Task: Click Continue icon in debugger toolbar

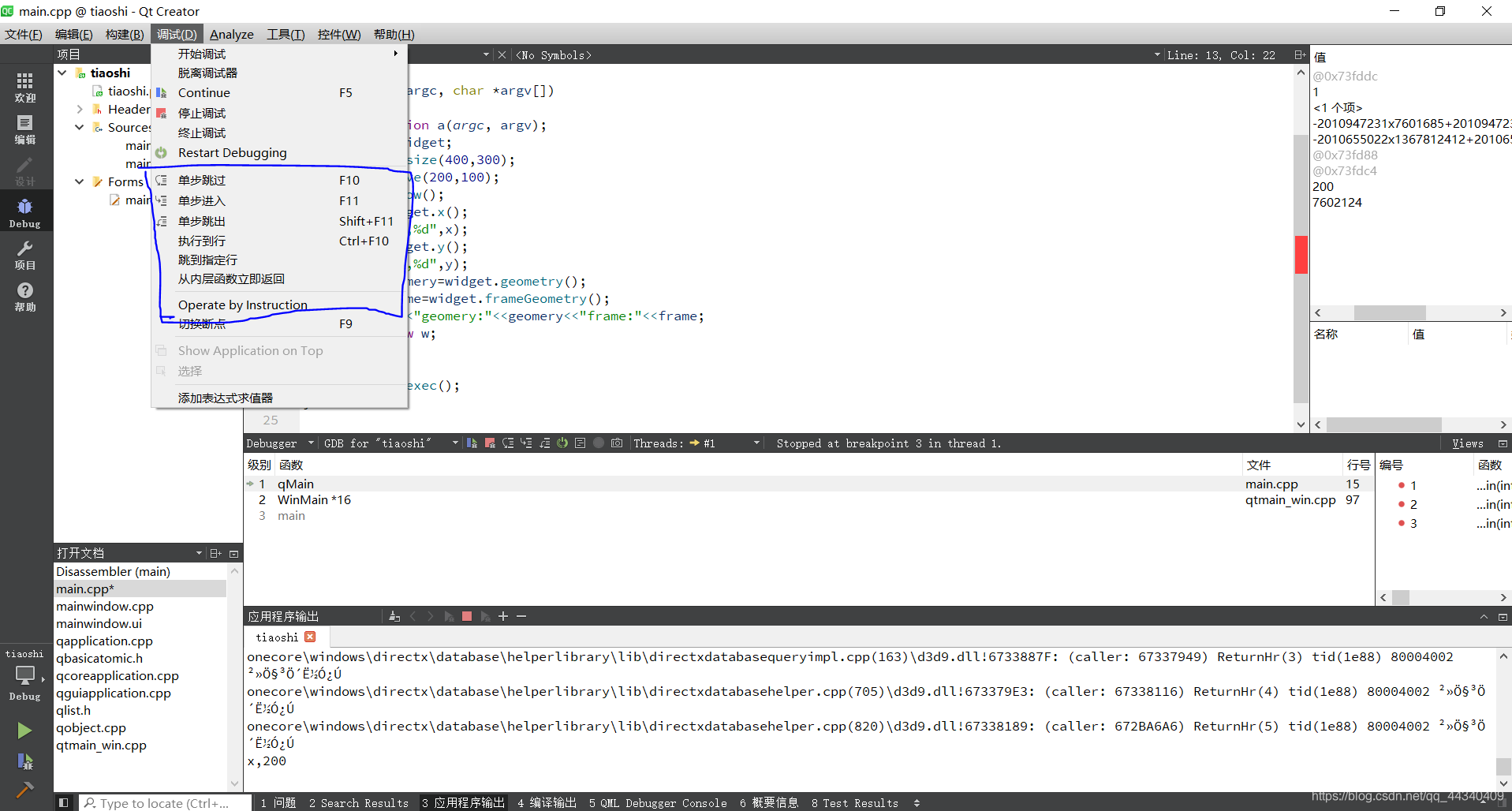Action: coord(472,443)
